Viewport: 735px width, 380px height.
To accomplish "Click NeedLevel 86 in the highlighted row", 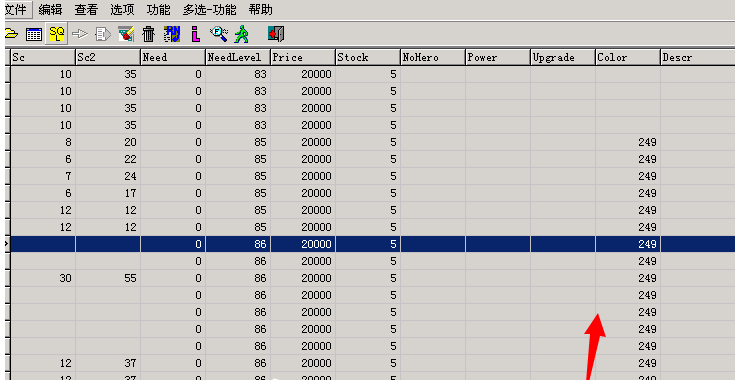I will (238, 244).
